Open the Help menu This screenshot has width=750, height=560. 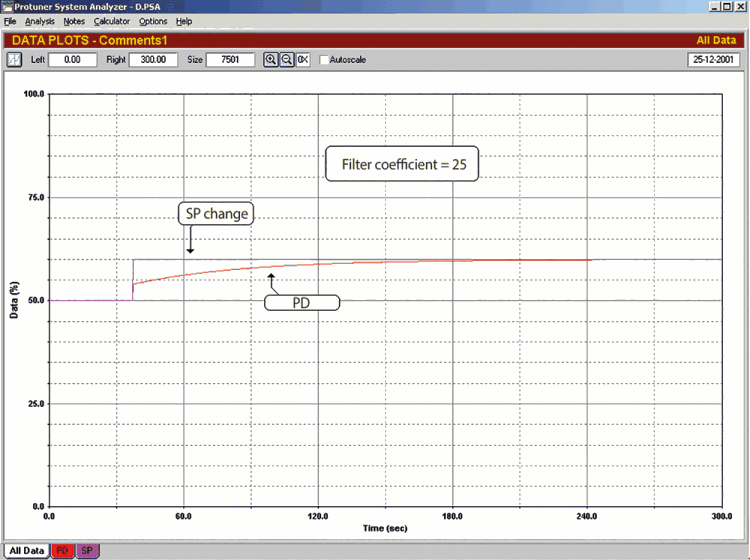[x=184, y=21]
